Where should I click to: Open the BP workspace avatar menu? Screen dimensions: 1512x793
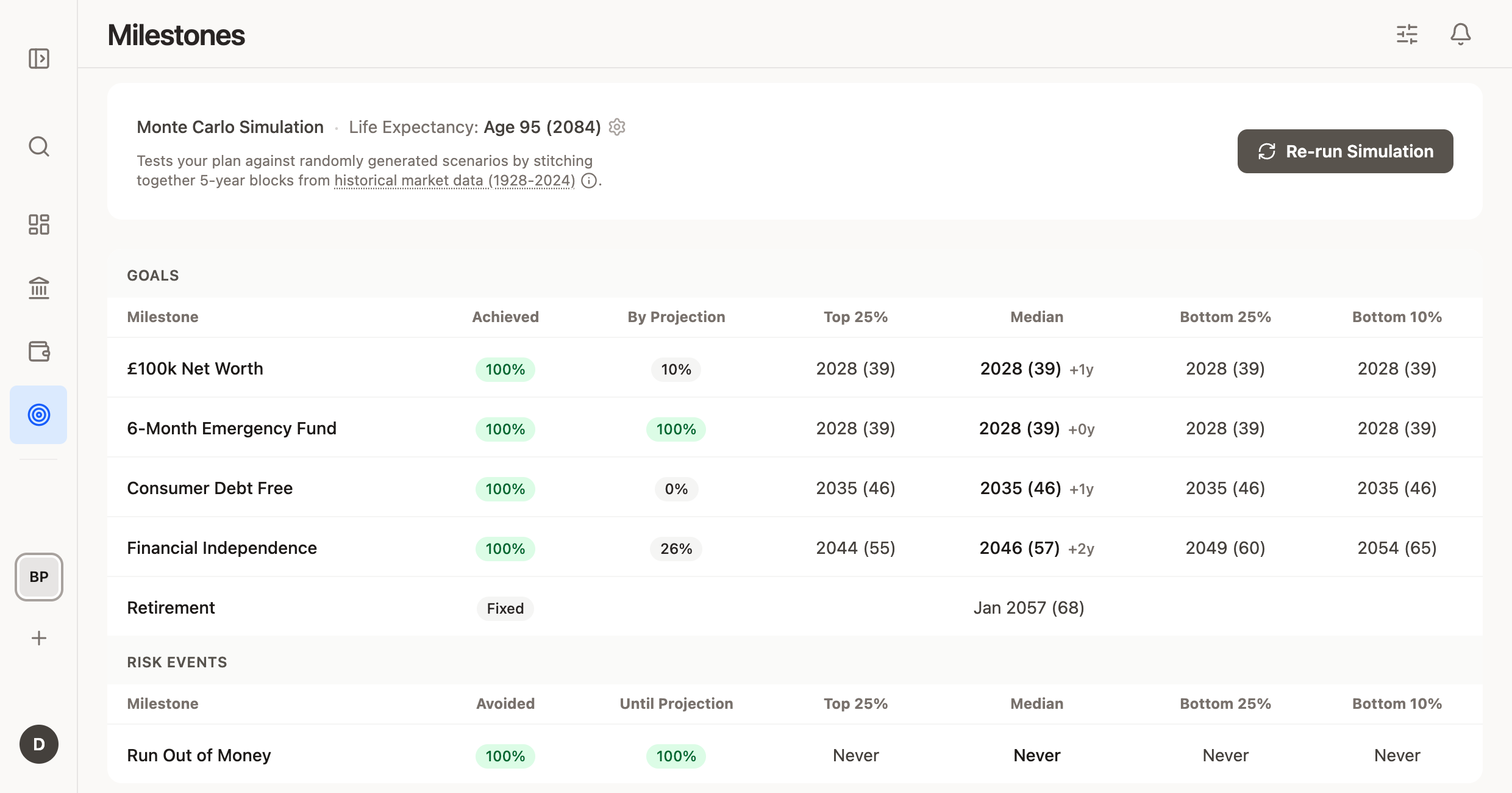click(38, 576)
